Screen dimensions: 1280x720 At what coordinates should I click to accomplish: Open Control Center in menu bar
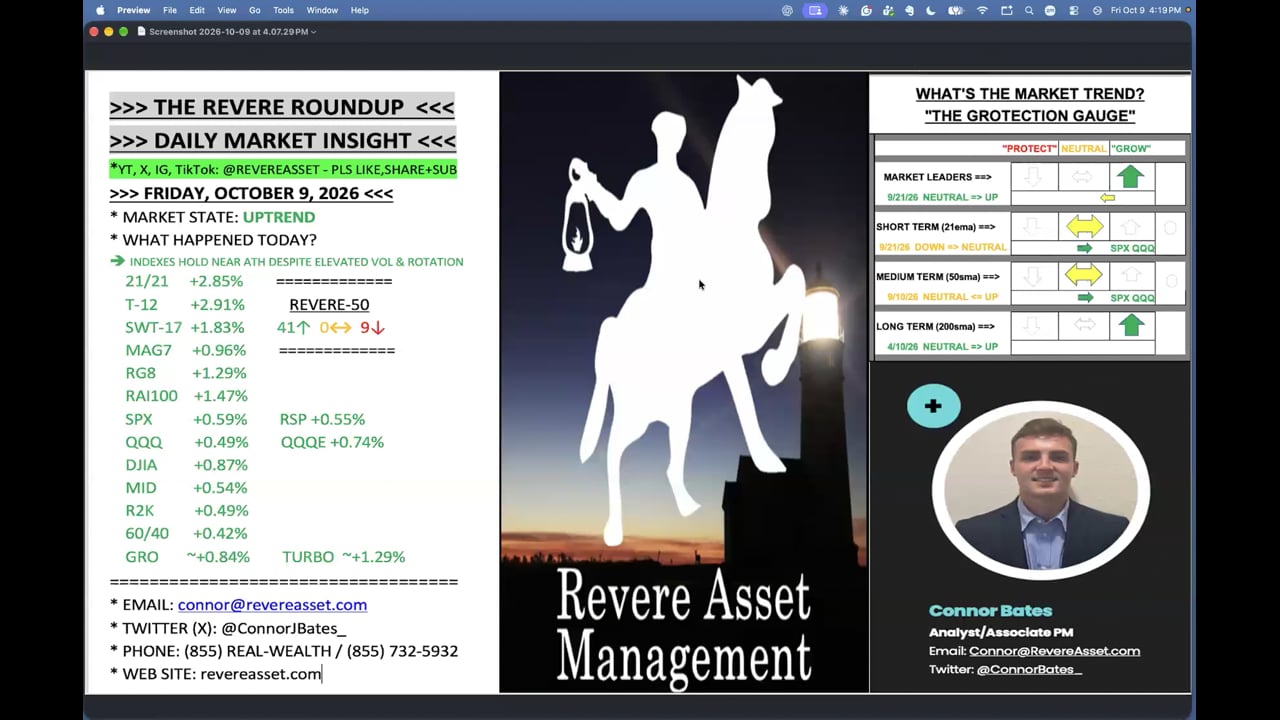coord(1073,10)
